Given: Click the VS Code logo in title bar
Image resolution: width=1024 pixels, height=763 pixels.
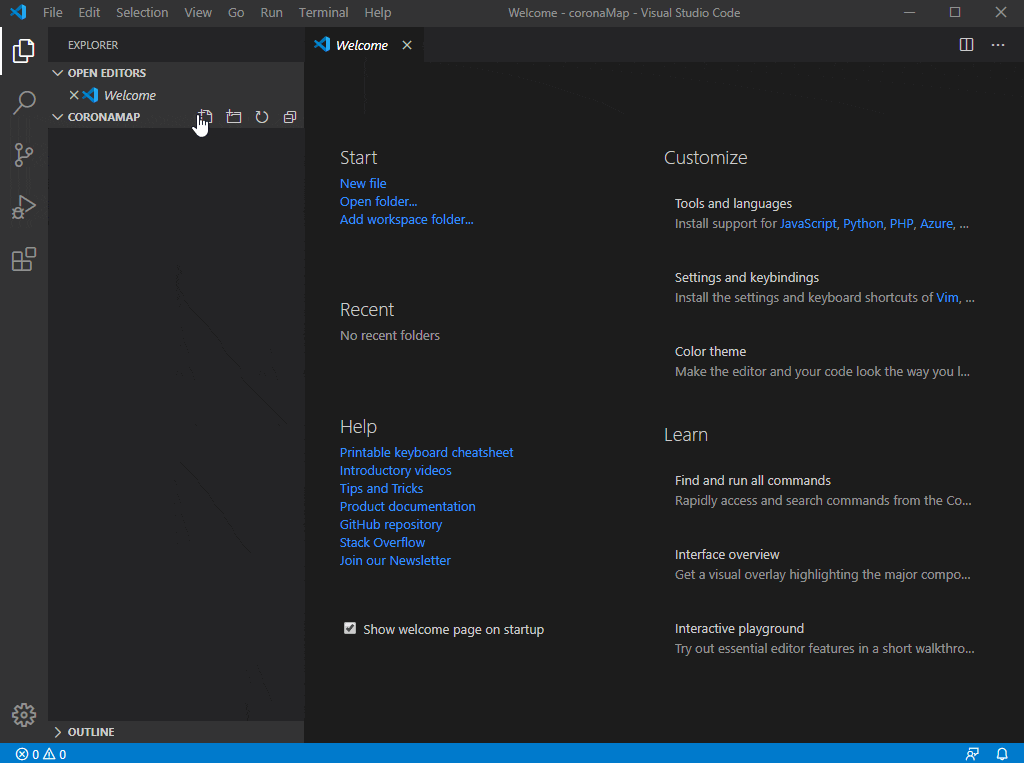Looking at the screenshot, I should tap(18, 12).
